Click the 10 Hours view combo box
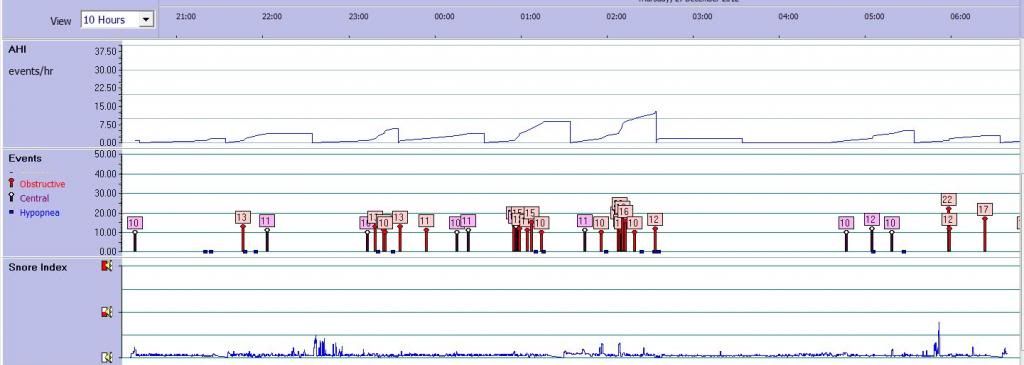This screenshot has height=365, width=1024. (117, 20)
